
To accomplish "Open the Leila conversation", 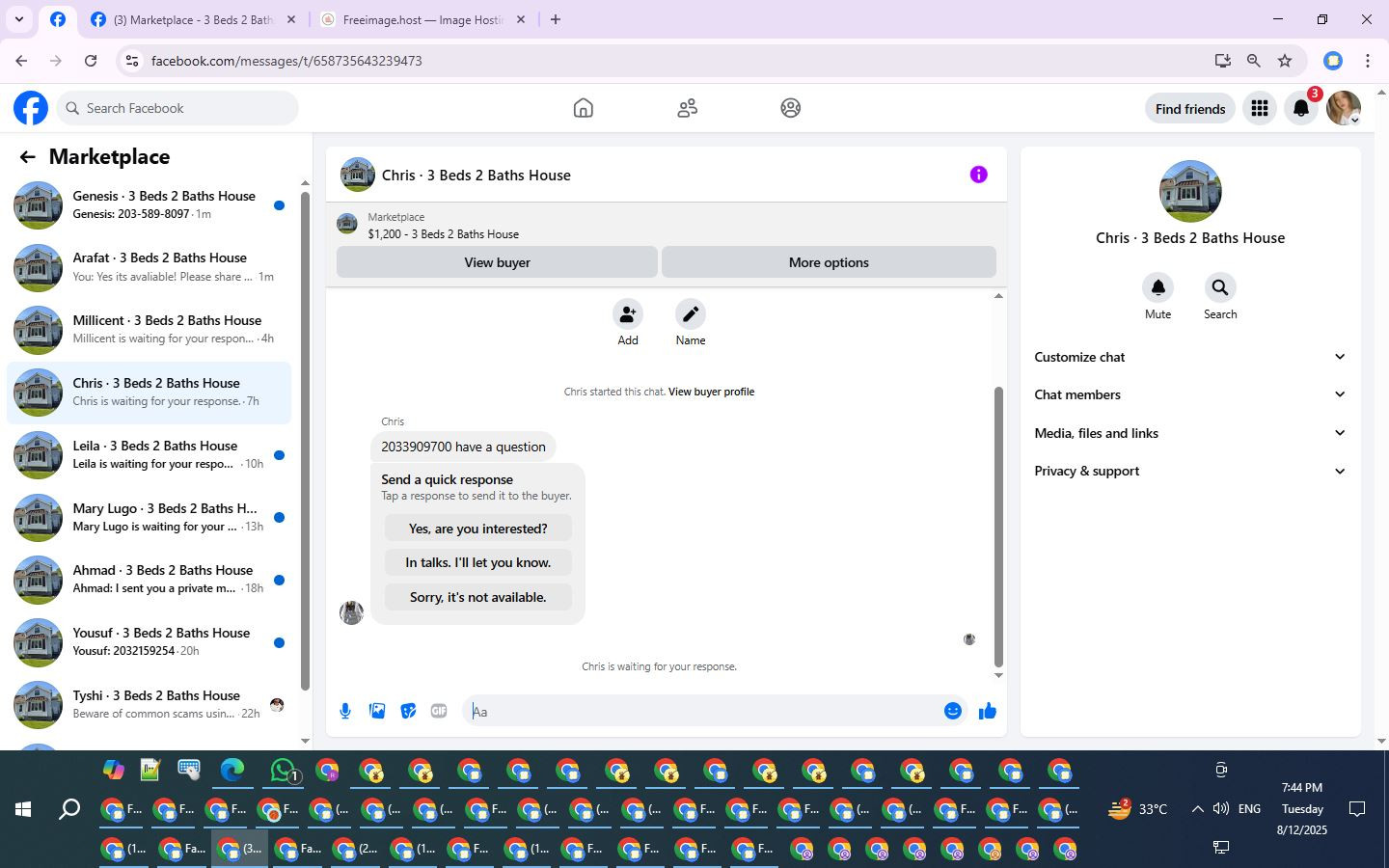I will pos(150,455).
